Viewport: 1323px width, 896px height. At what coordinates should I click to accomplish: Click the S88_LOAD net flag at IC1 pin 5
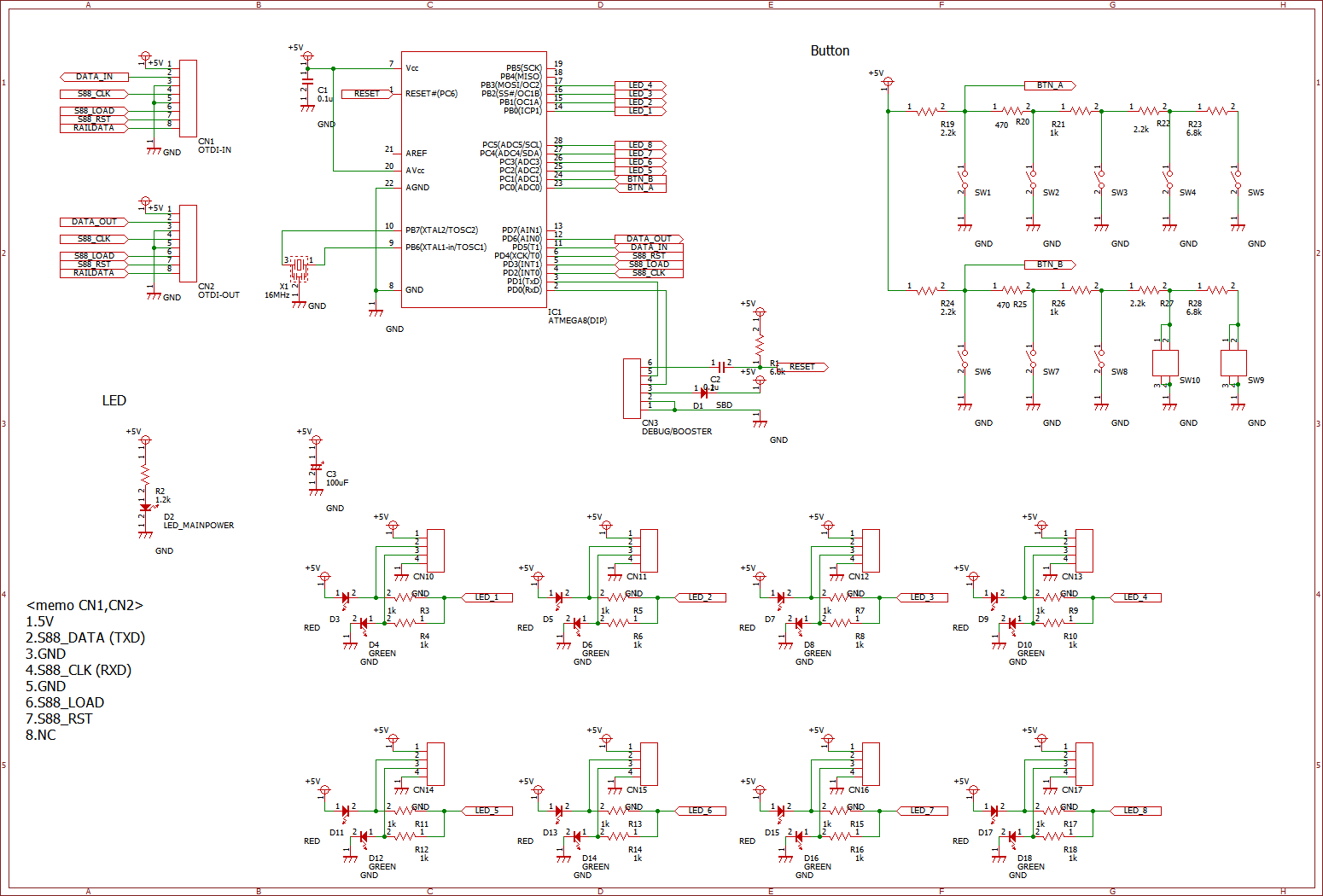coord(649,265)
